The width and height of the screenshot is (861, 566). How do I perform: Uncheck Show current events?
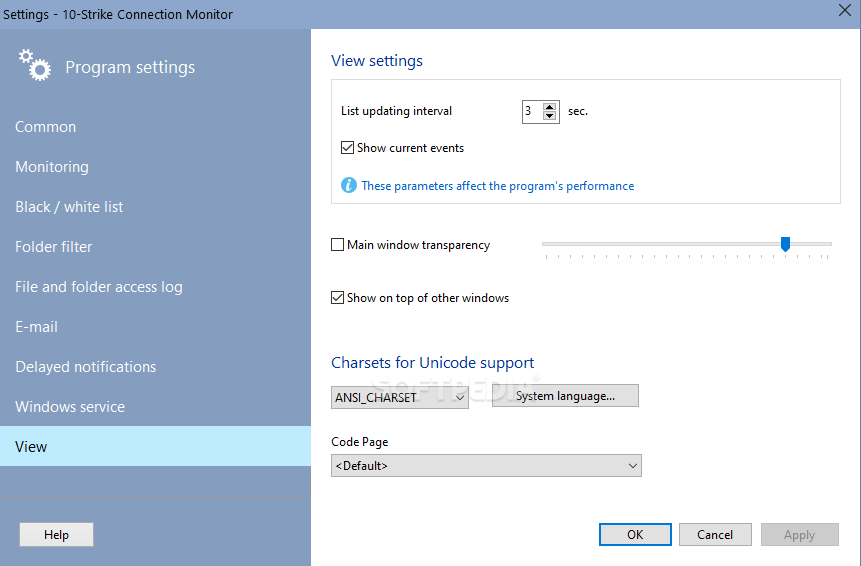click(348, 148)
